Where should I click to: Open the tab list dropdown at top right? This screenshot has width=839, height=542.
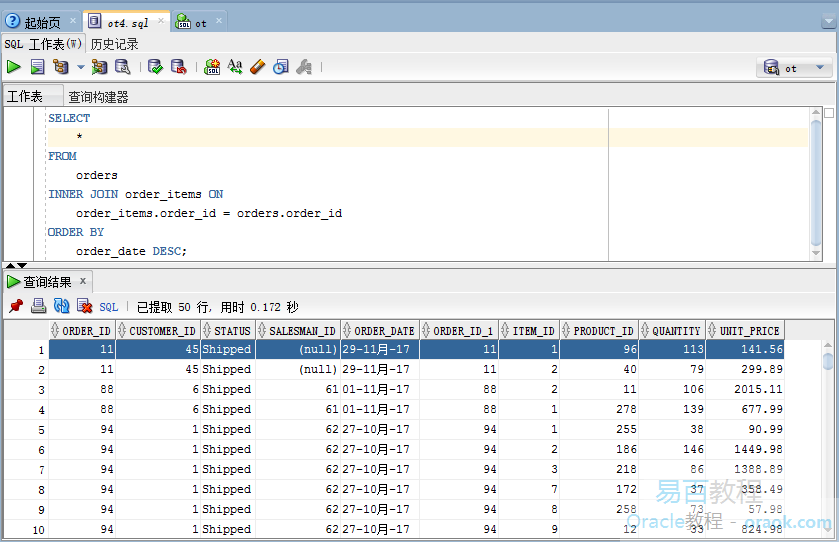click(x=829, y=21)
